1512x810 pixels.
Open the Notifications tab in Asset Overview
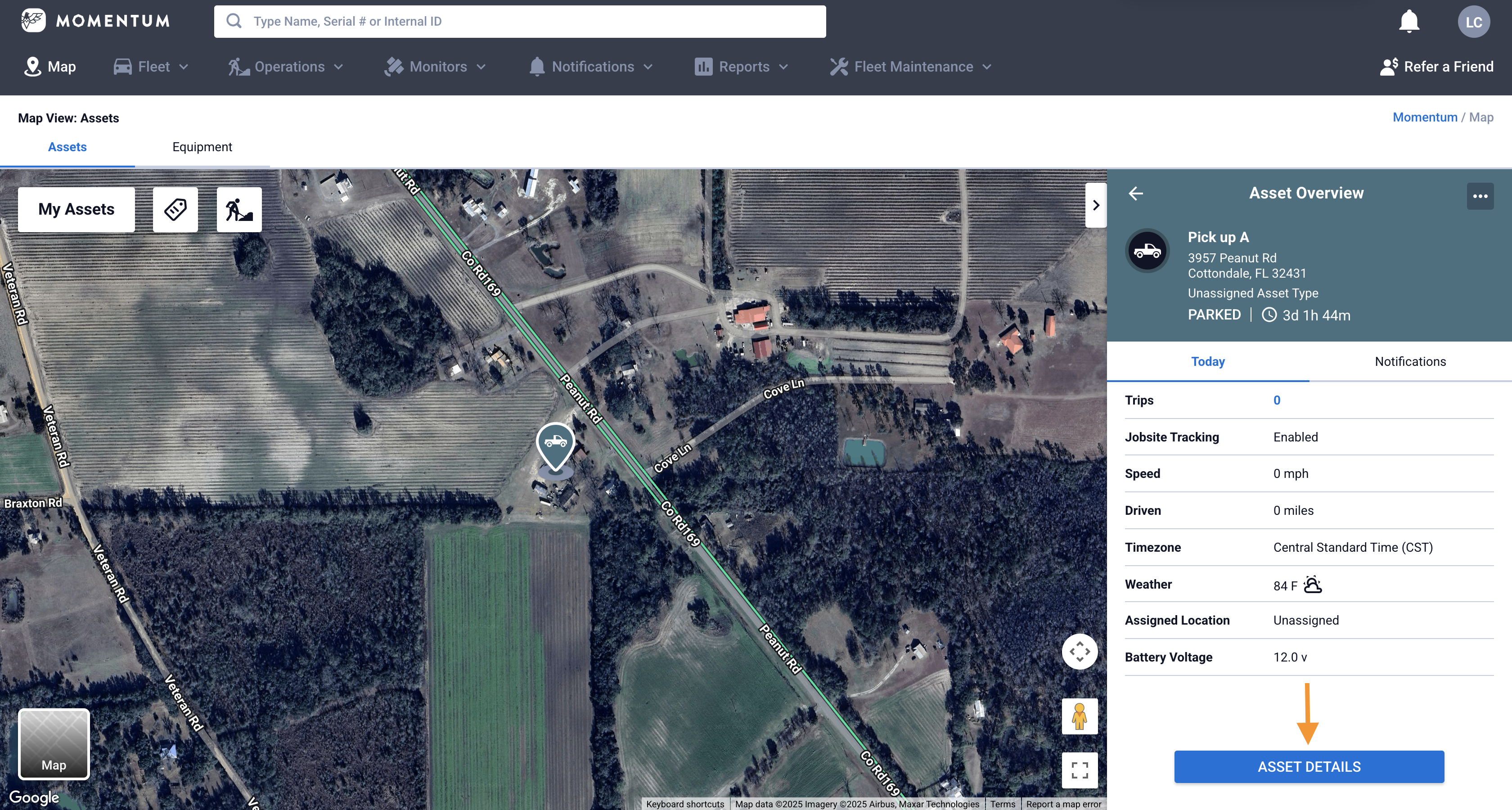1410,361
